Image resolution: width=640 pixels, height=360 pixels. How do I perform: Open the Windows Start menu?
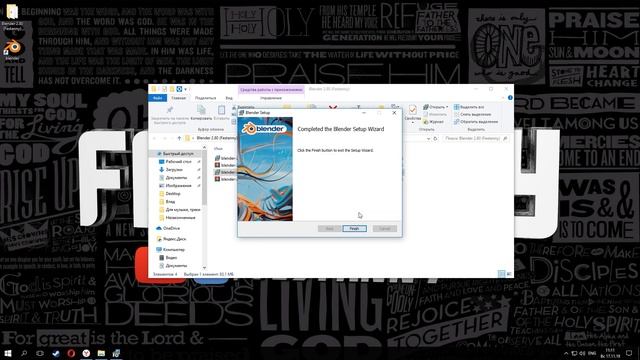tap(8, 353)
